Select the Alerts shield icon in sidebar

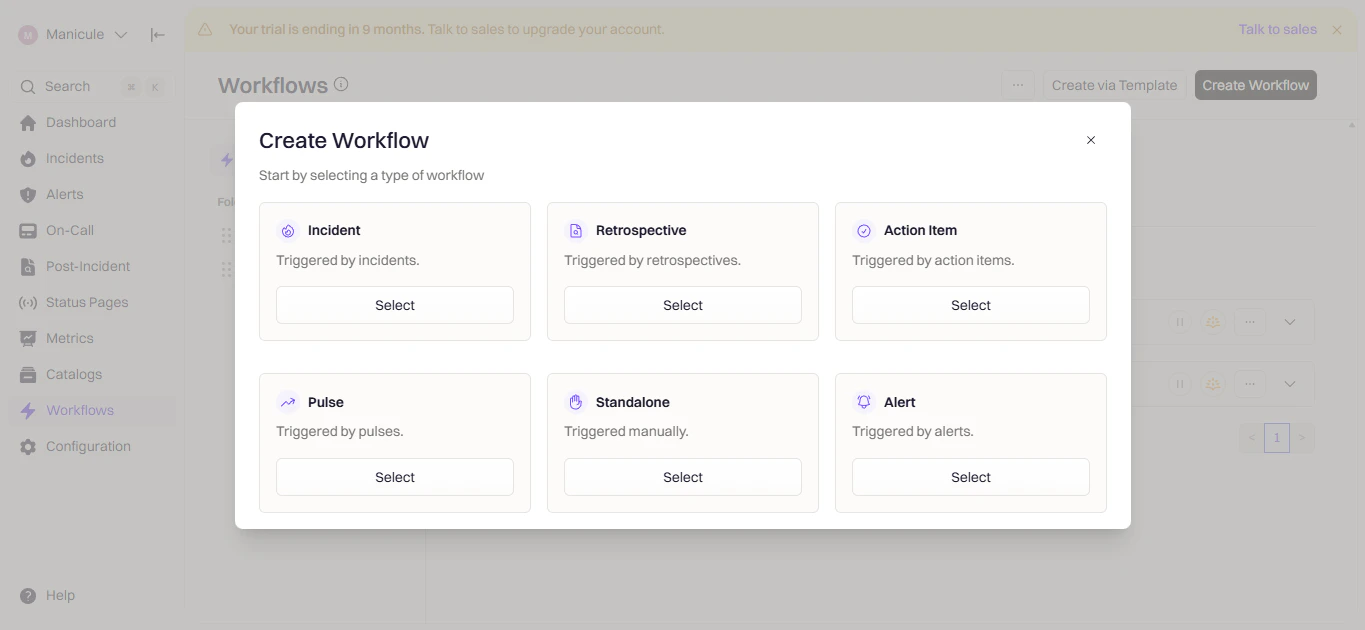coord(29,194)
